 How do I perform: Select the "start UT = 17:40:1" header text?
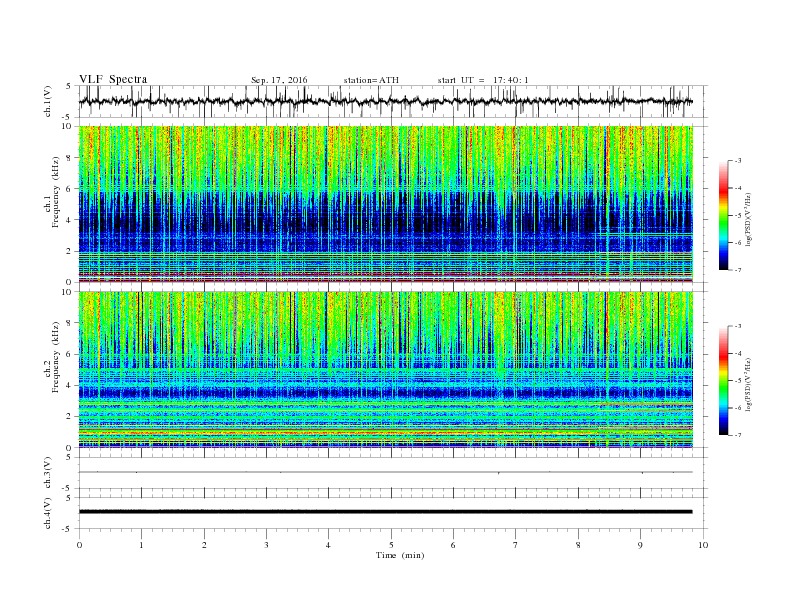pos(483,80)
